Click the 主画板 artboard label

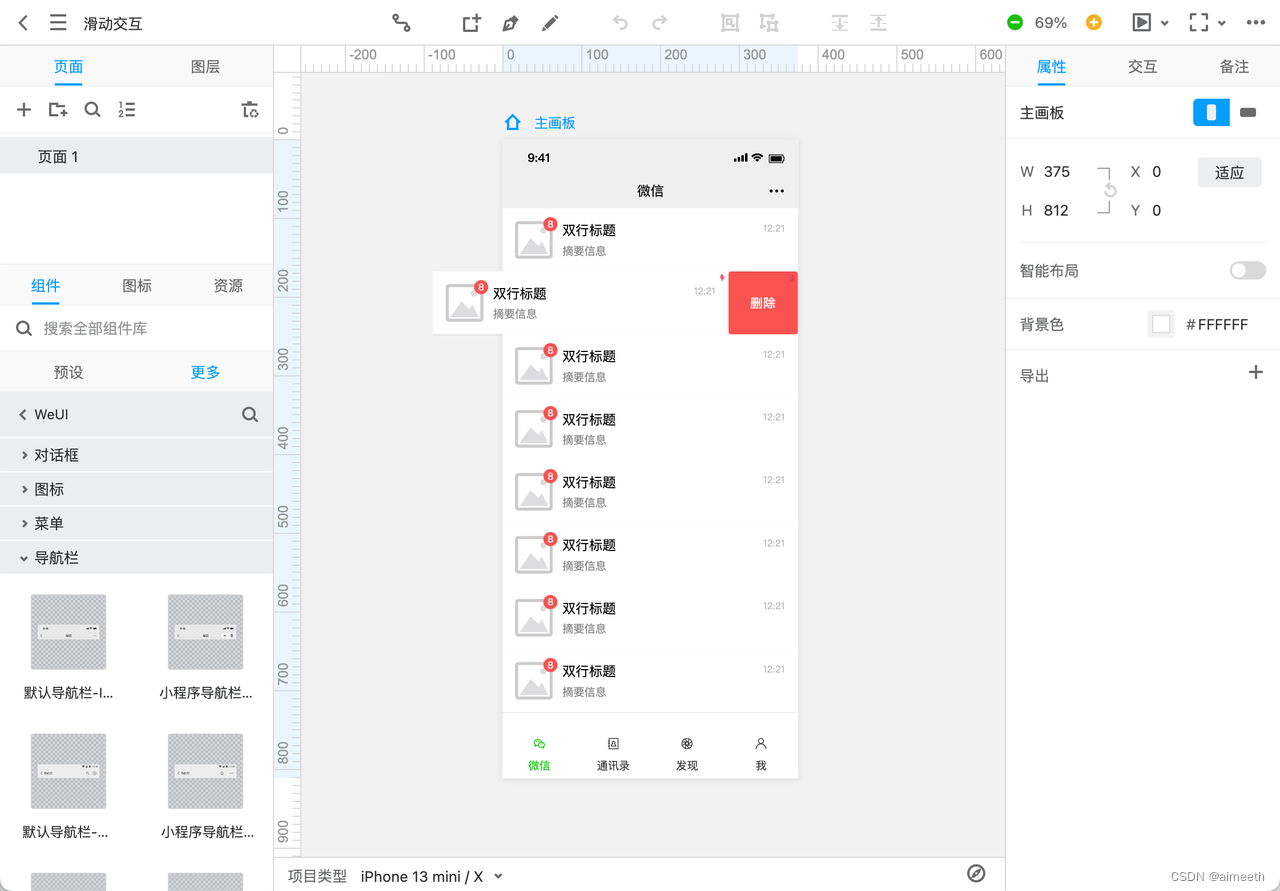pyautogui.click(x=555, y=122)
